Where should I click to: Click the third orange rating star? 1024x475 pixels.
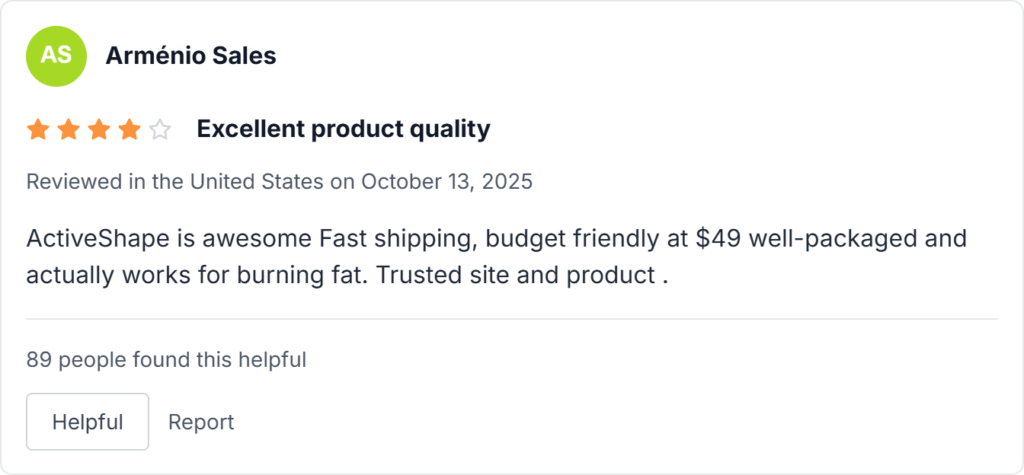pos(99,129)
